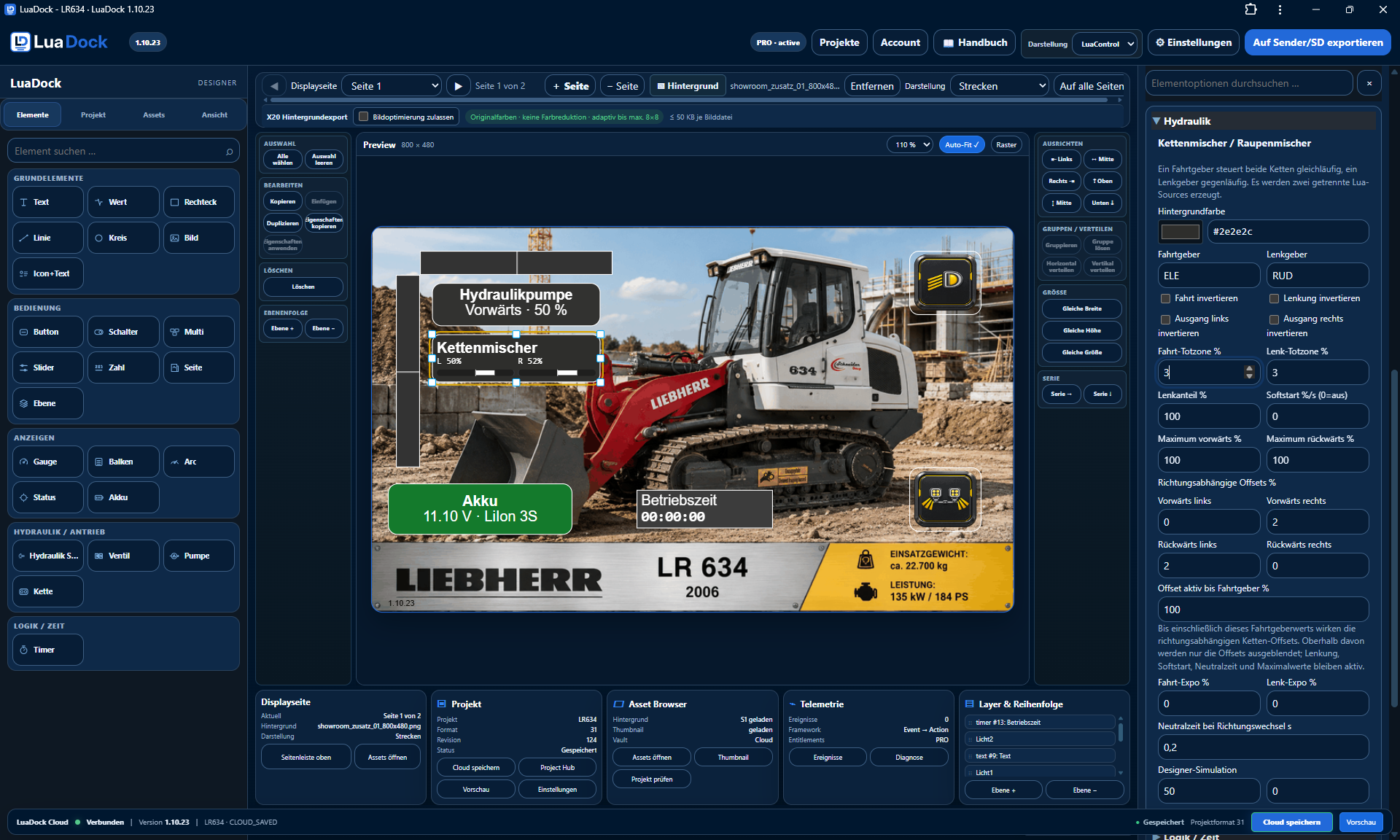1400x840 pixels.
Task: Click the Löschen button
Action: pyautogui.click(x=303, y=287)
